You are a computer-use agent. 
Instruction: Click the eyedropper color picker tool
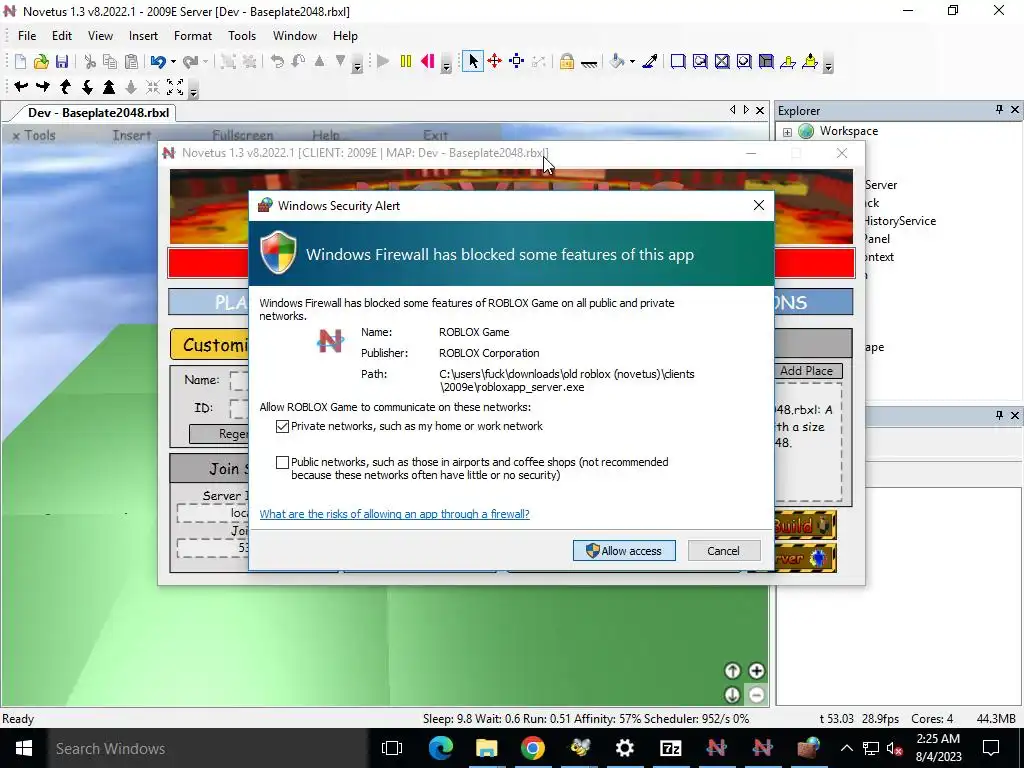point(650,61)
